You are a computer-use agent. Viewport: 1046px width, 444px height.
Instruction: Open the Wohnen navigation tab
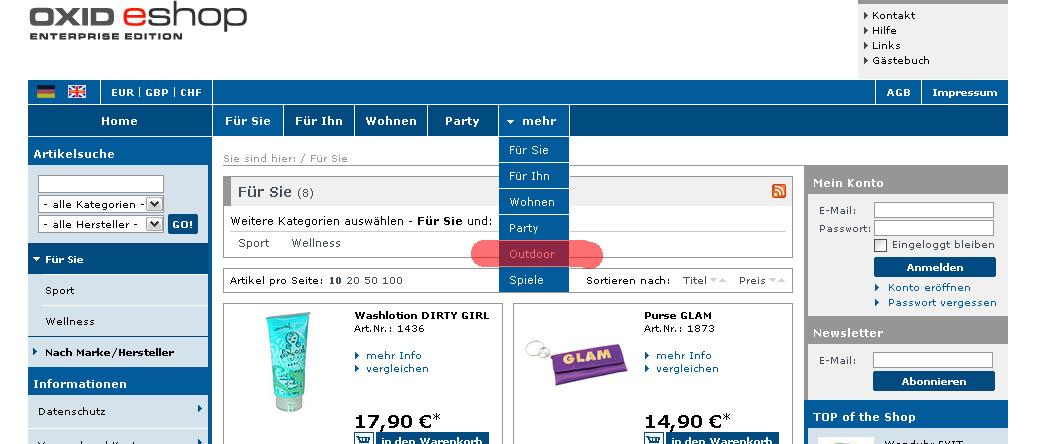pyautogui.click(x=391, y=121)
